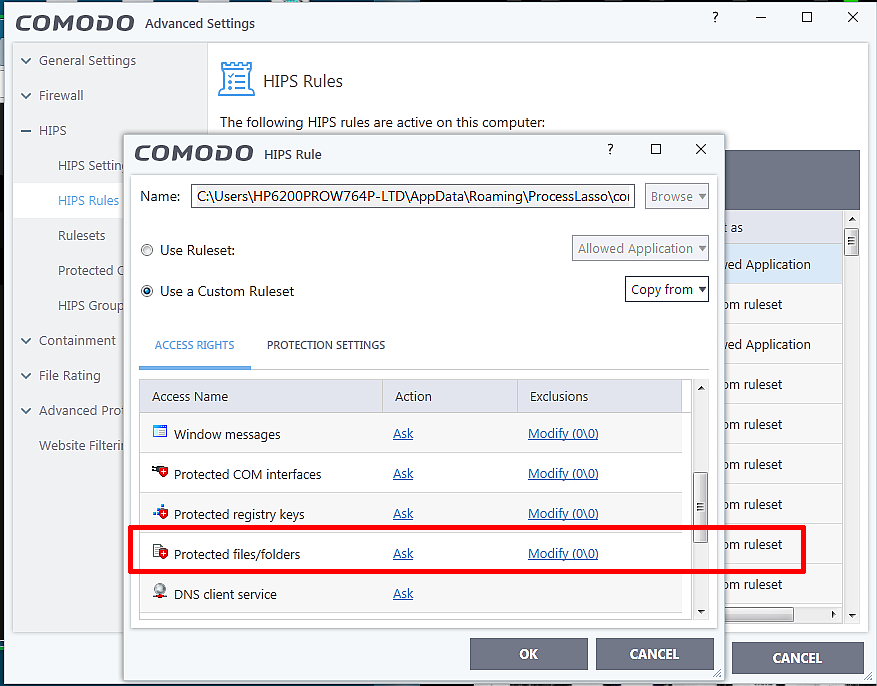Click Ask action for Protected COM interfaces
This screenshot has height=686, width=877.
[403, 474]
